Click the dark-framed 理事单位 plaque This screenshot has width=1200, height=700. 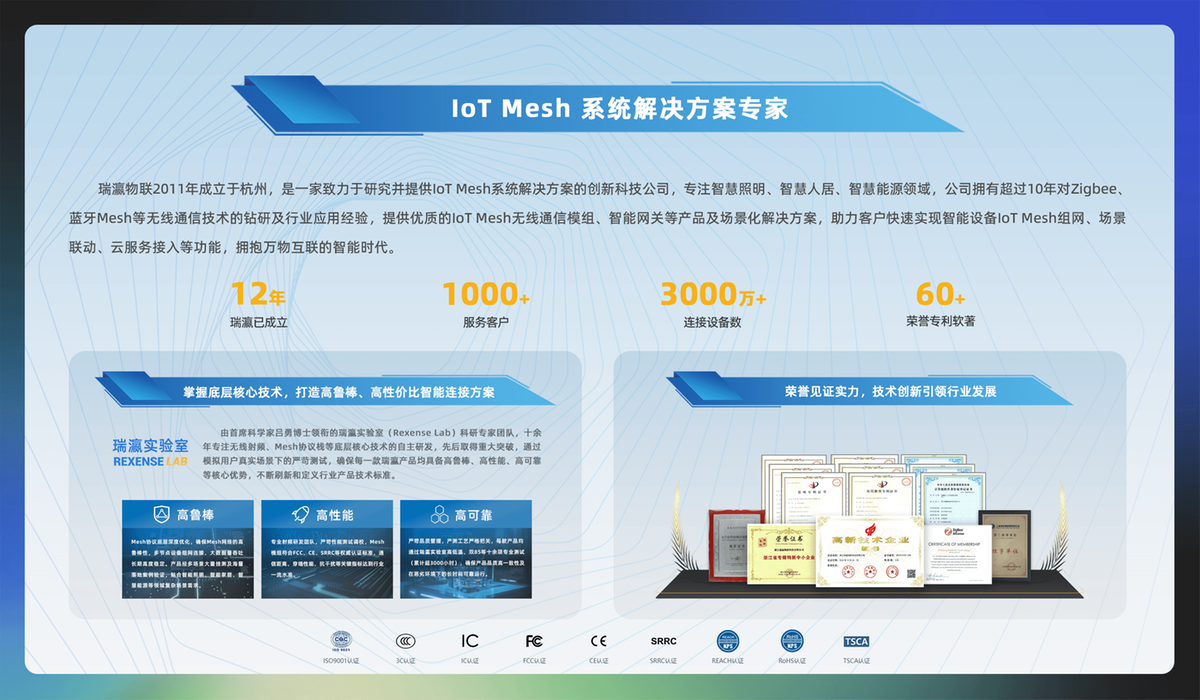[x=1003, y=546]
